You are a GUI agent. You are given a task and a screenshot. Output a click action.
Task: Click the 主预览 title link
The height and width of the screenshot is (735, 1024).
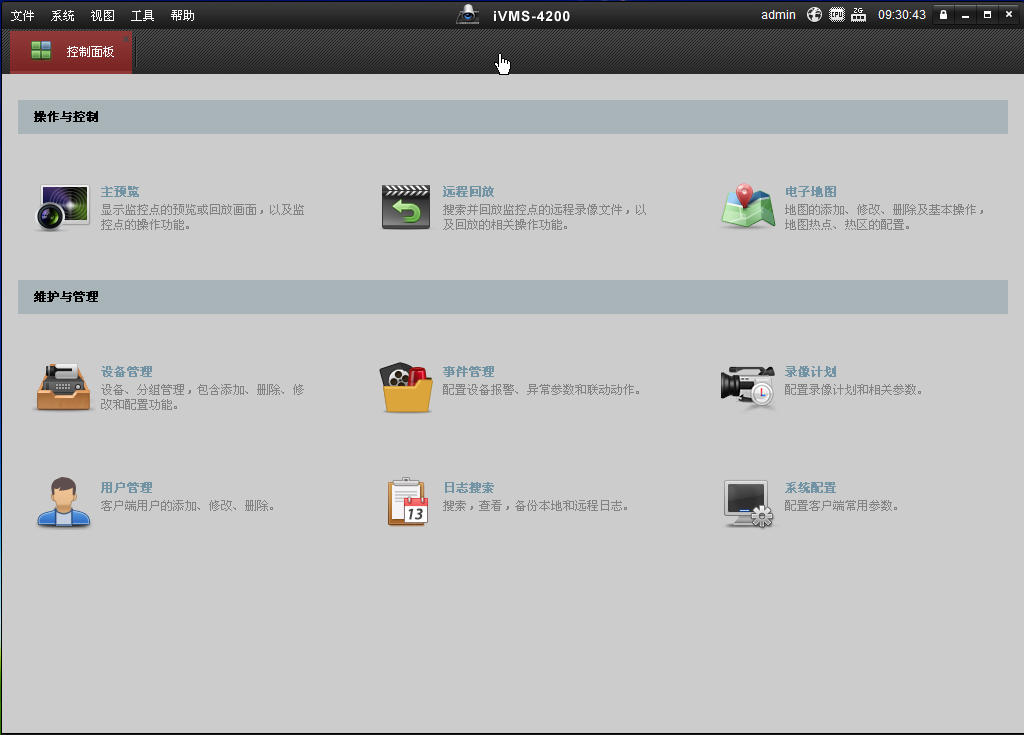[120, 191]
